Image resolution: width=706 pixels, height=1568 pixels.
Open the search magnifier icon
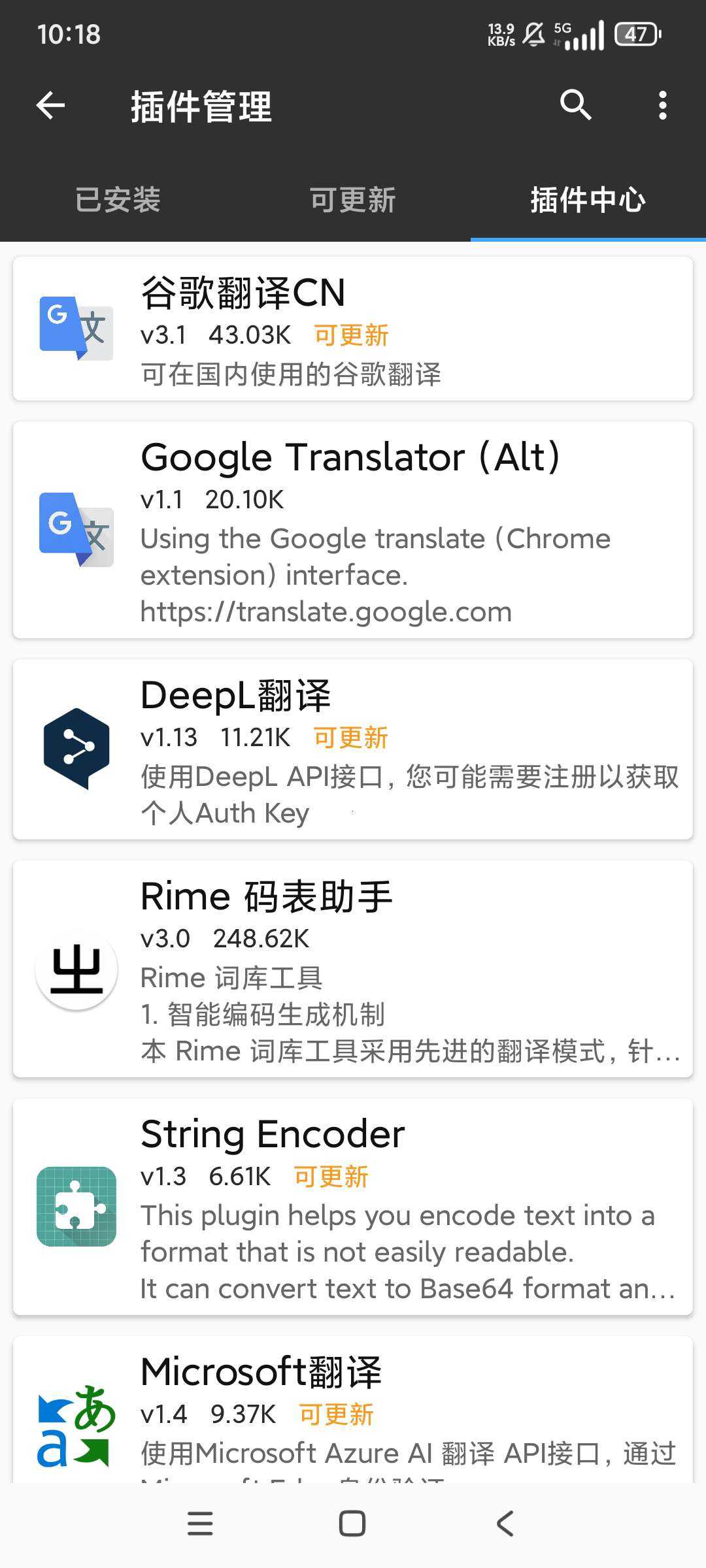click(575, 105)
